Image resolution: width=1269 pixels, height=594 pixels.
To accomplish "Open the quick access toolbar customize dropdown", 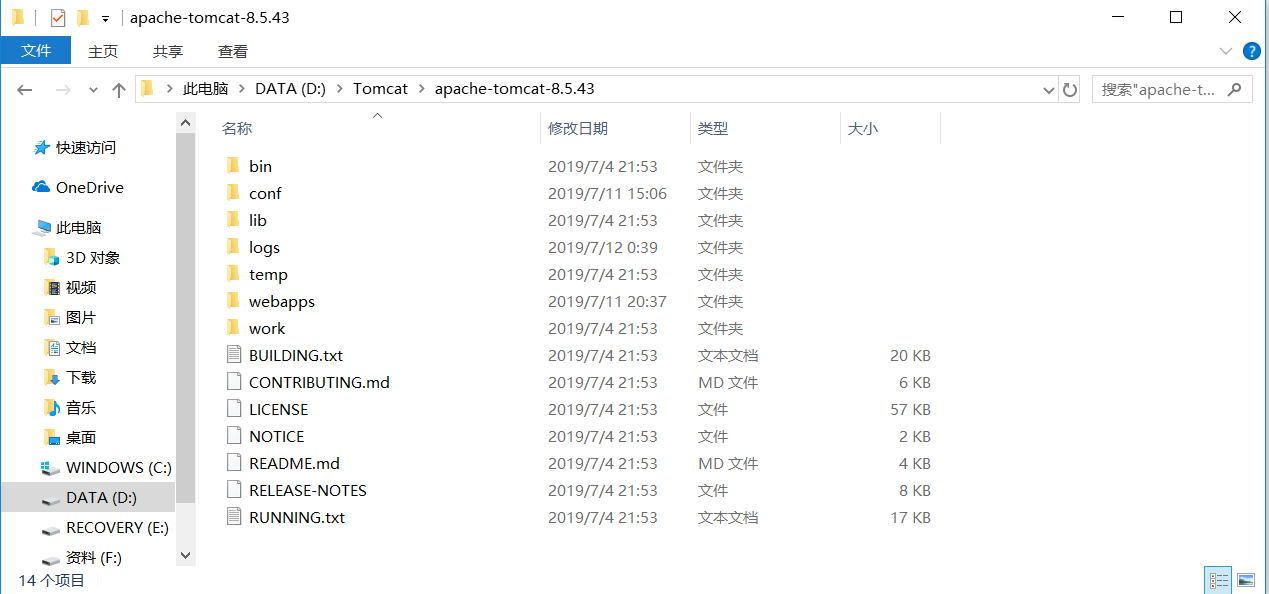I will tap(105, 19).
